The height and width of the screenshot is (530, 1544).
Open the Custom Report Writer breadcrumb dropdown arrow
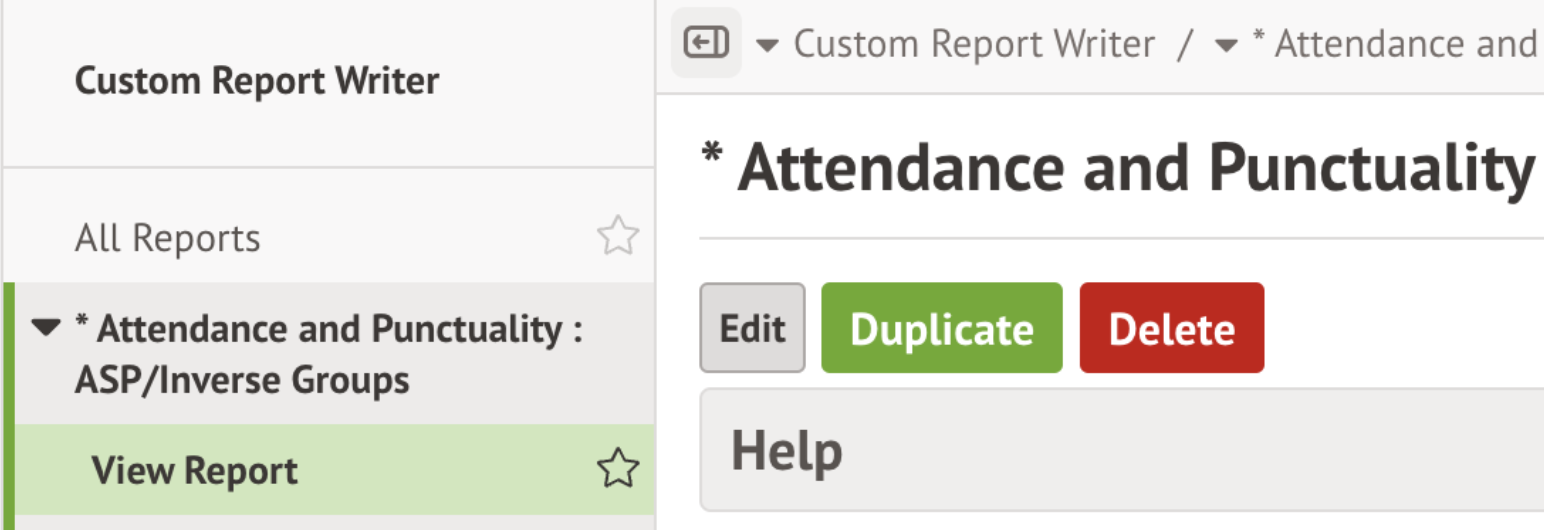tap(767, 45)
